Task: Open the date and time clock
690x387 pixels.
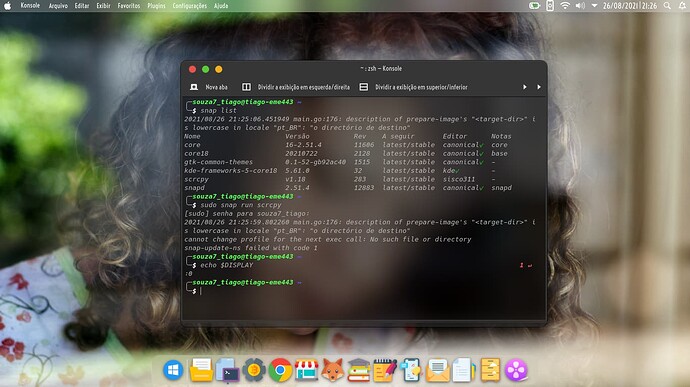Action: pos(630,6)
